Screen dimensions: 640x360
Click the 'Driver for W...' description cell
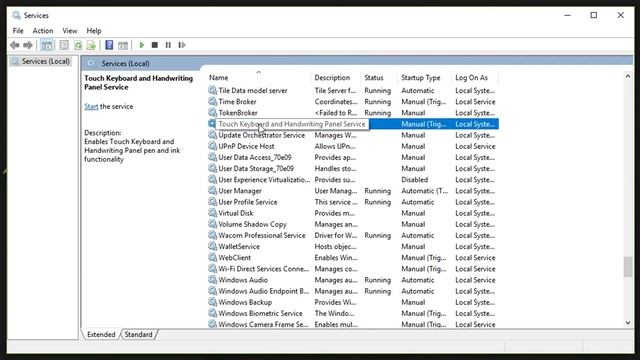click(336, 235)
